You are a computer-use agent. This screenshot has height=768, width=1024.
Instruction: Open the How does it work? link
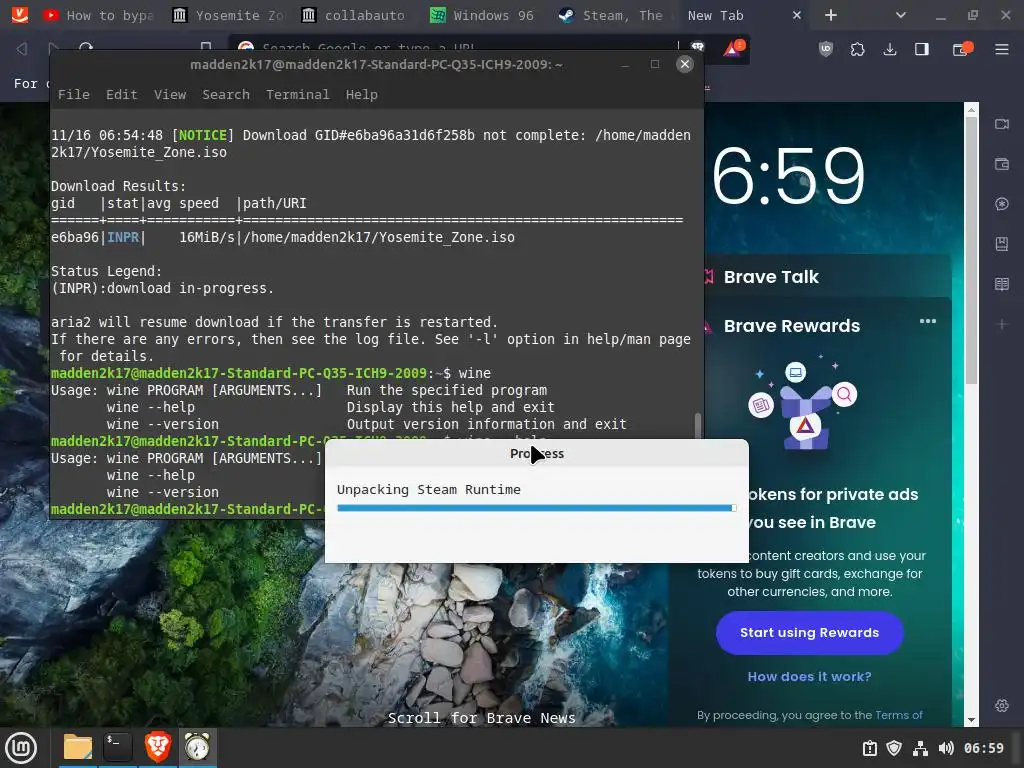809,677
